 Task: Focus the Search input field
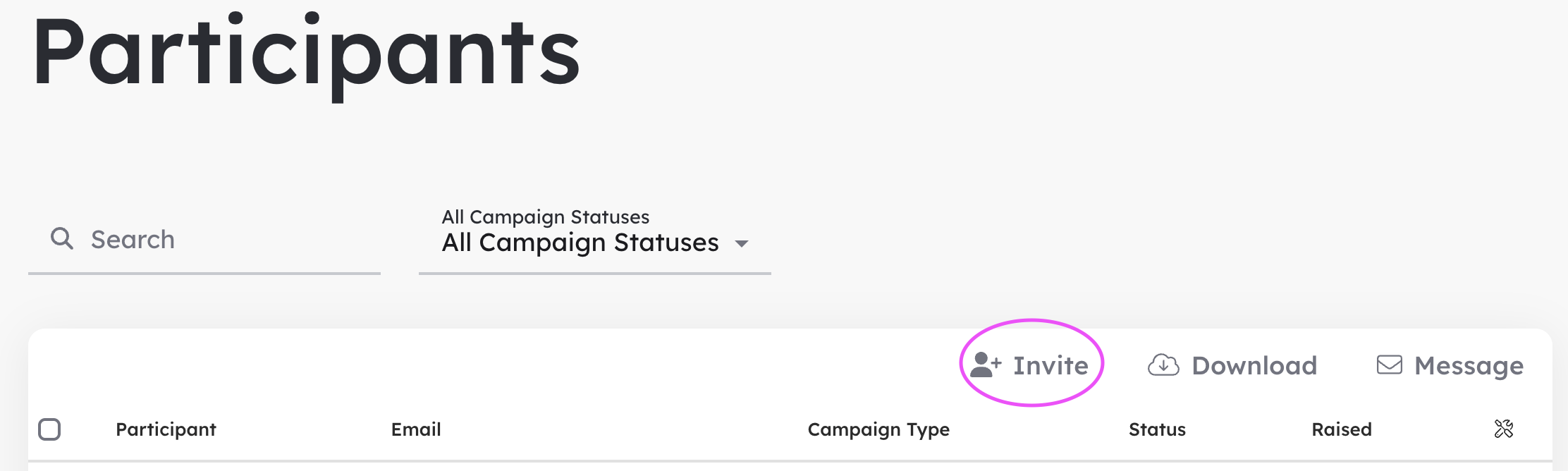(x=204, y=240)
